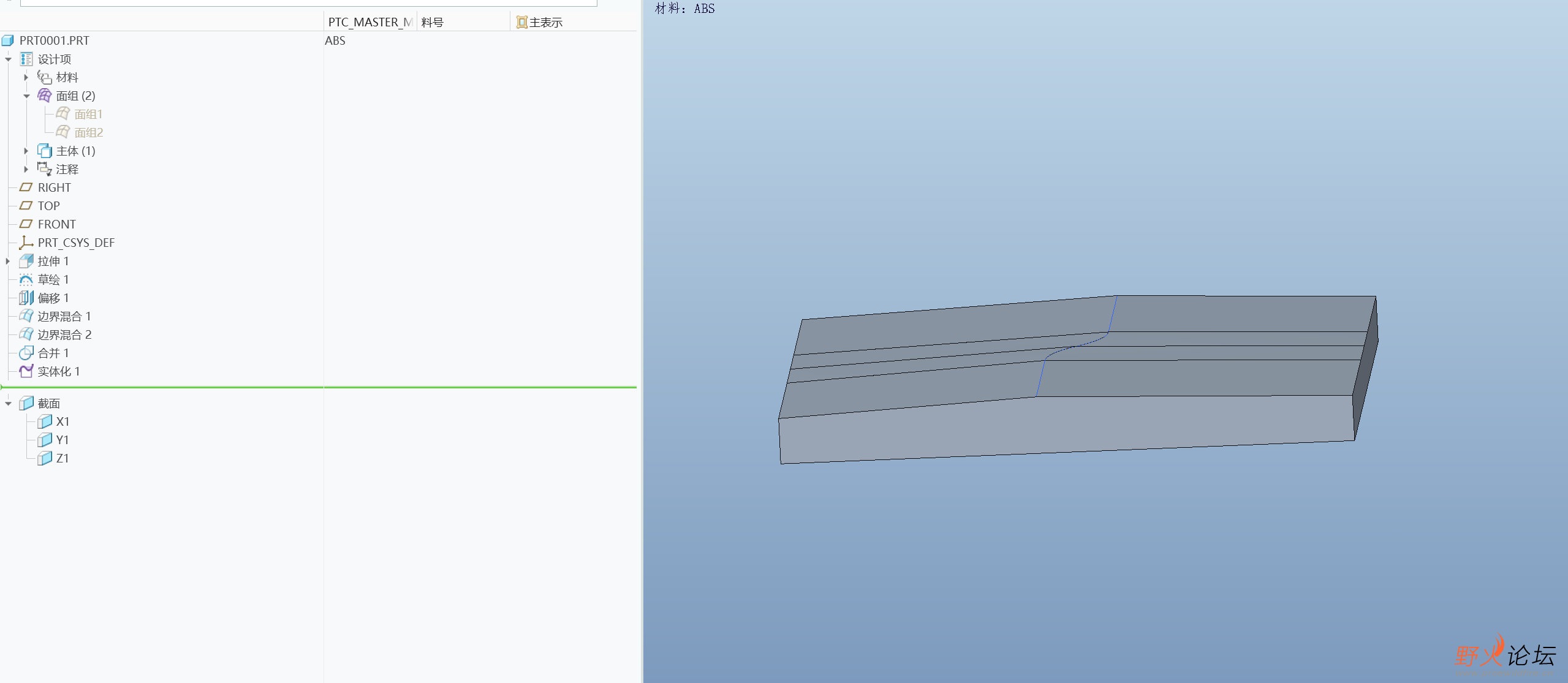
Task: Select the Solidify feature icon 实体化 1
Action: point(26,371)
